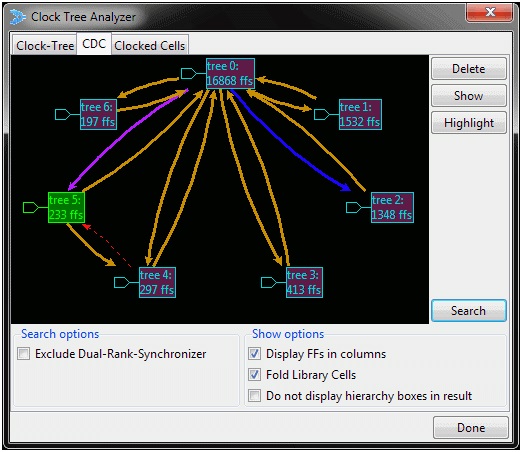This screenshot has height=452, width=520.
Task: Select the green tree 5 node
Action: [66, 207]
